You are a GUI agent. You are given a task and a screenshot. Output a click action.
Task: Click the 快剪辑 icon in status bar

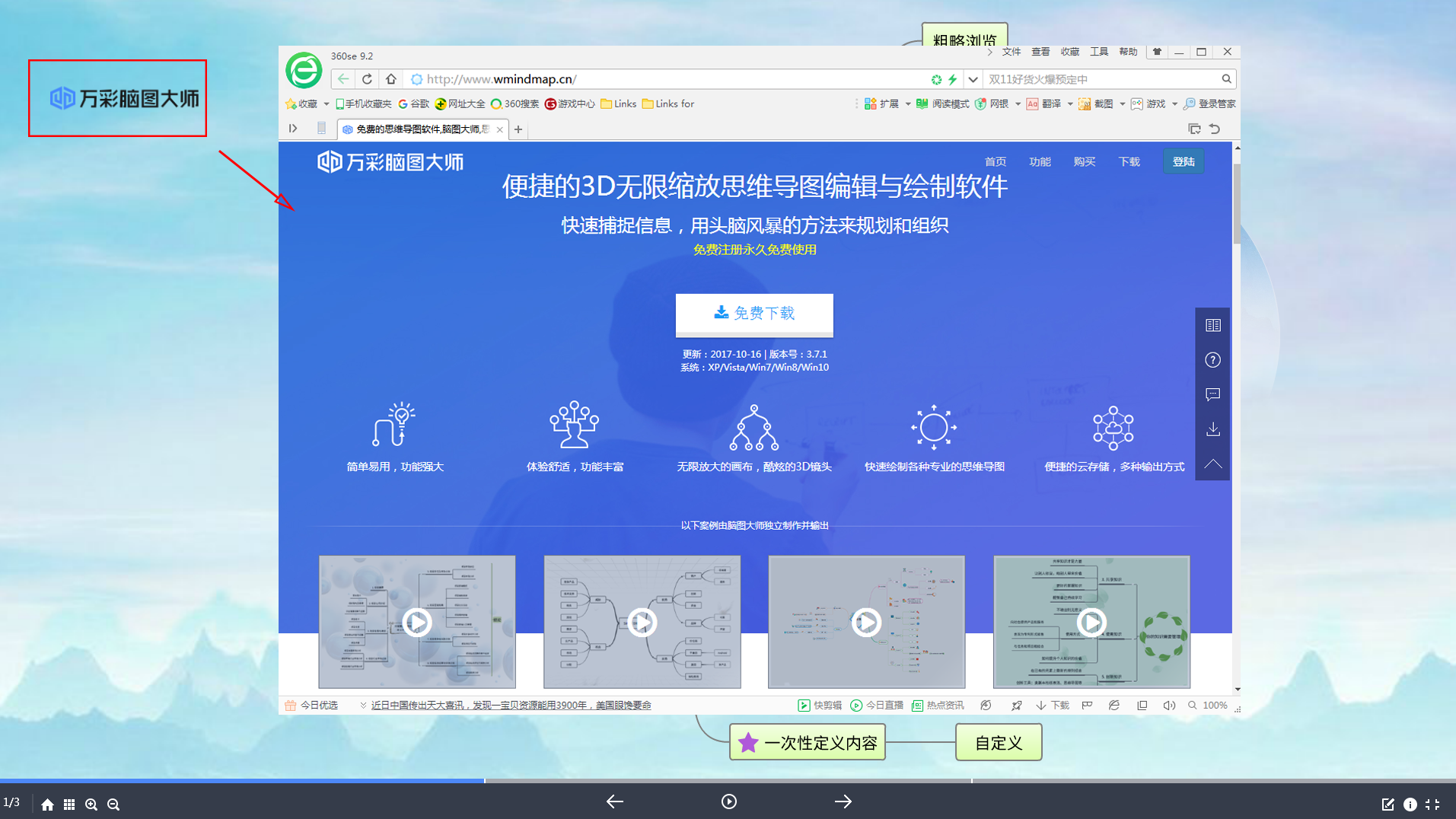tap(804, 706)
